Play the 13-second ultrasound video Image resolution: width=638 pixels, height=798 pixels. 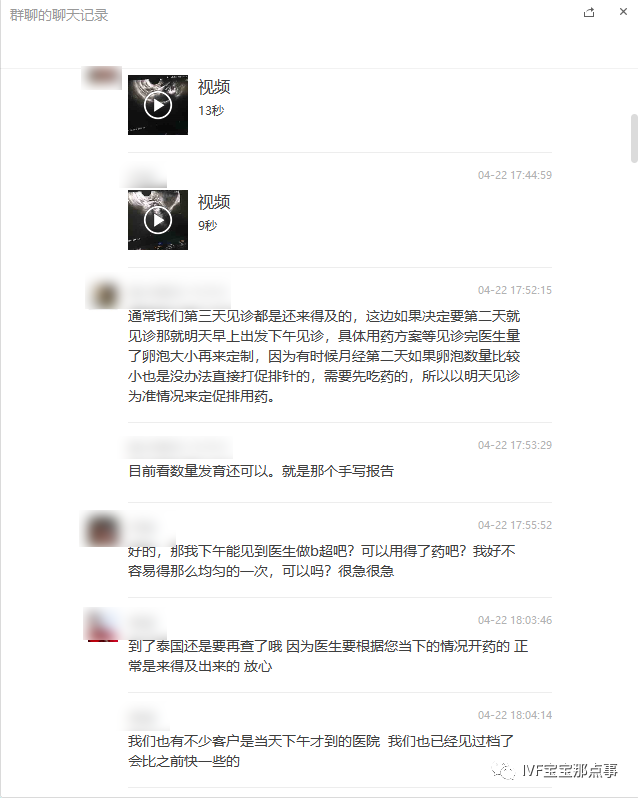pyautogui.click(x=158, y=105)
